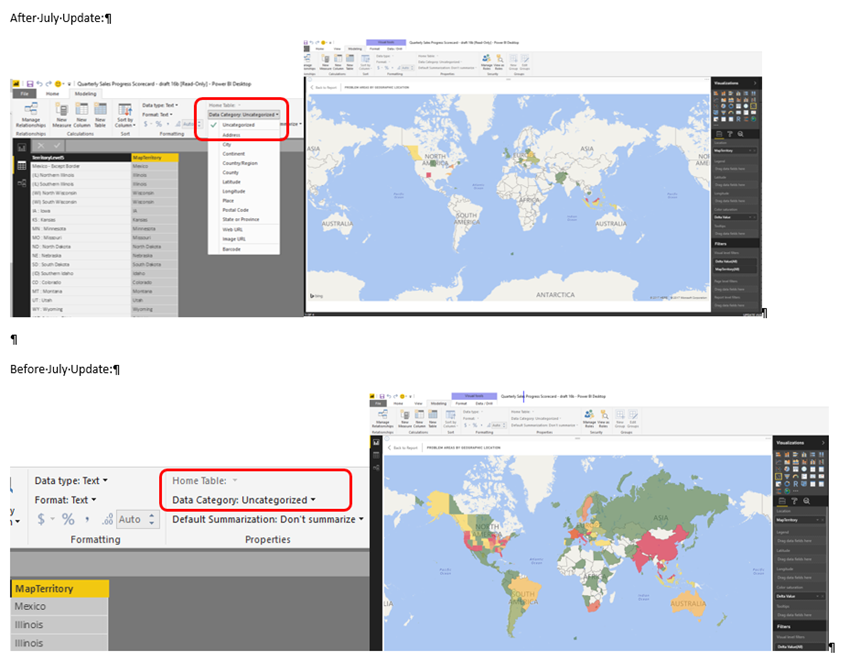Choose Country/Region from the Data Category list
The image size is (849, 662).
coord(244,163)
